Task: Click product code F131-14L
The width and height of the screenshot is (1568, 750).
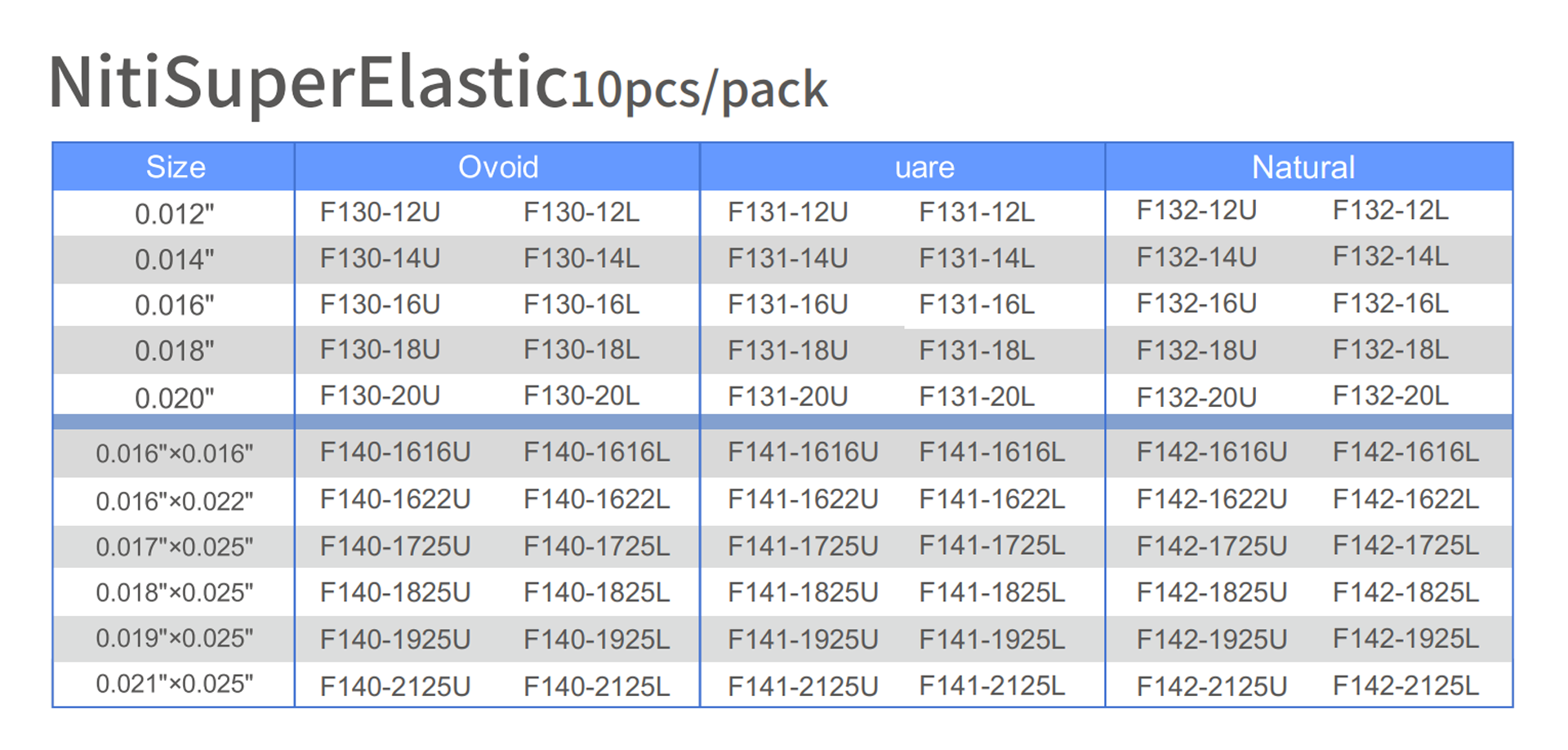Action: (x=976, y=259)
